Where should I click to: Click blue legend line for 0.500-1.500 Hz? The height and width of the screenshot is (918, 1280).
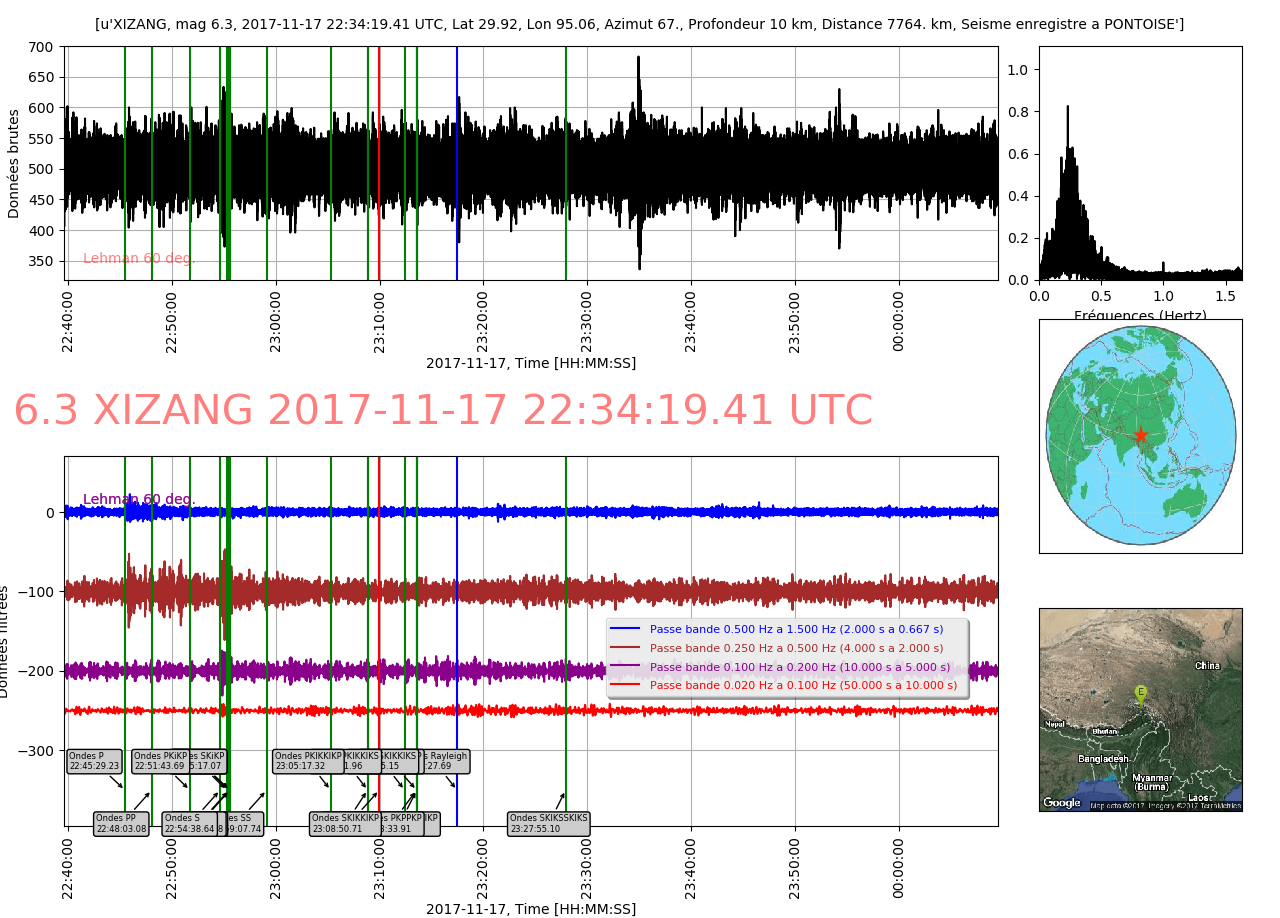[x=624, y=629]
